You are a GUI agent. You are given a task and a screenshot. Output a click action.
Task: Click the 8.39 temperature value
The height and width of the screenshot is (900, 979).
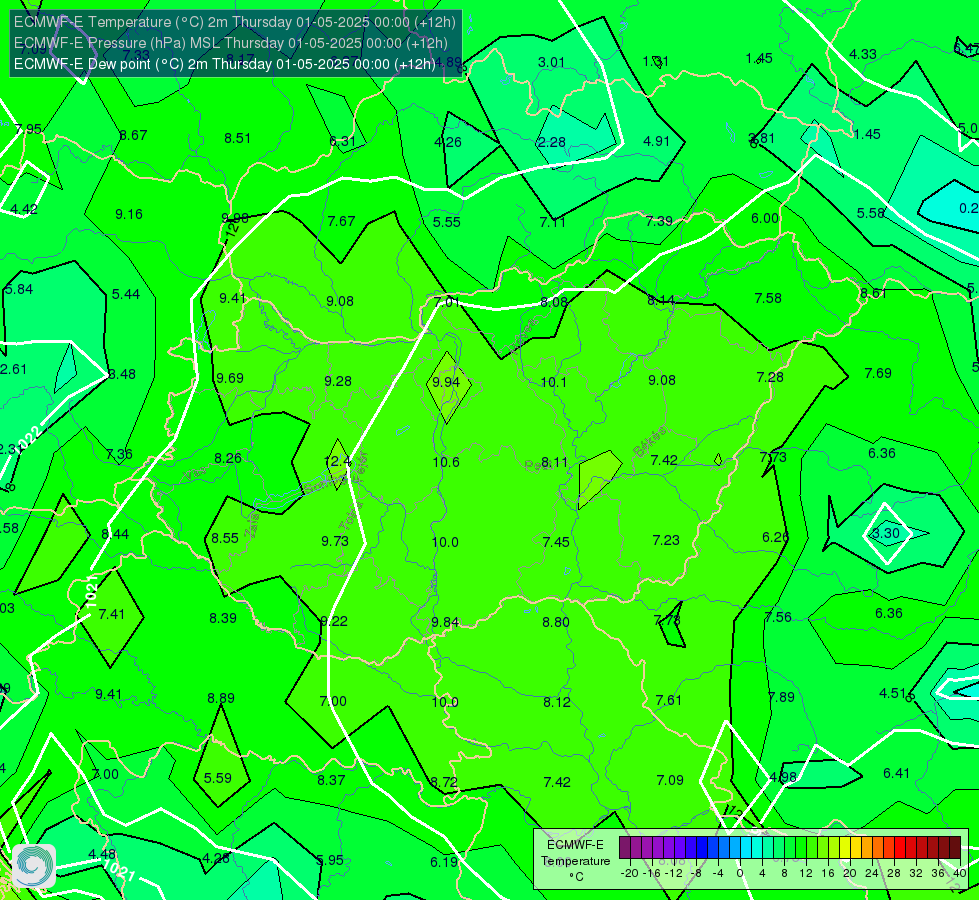pyautogui.click(x=223, y=618)
